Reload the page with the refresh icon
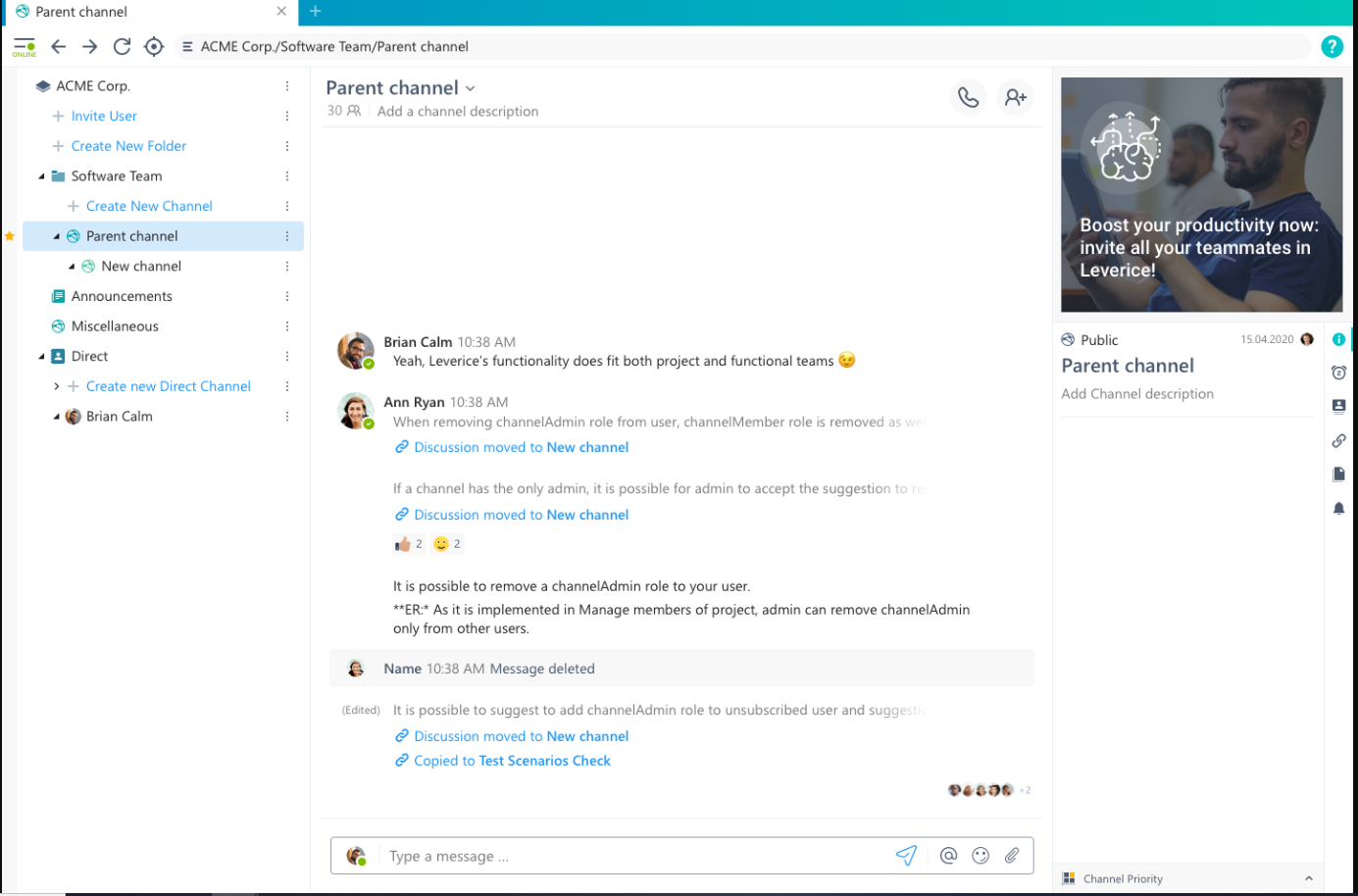 point(122,46)
